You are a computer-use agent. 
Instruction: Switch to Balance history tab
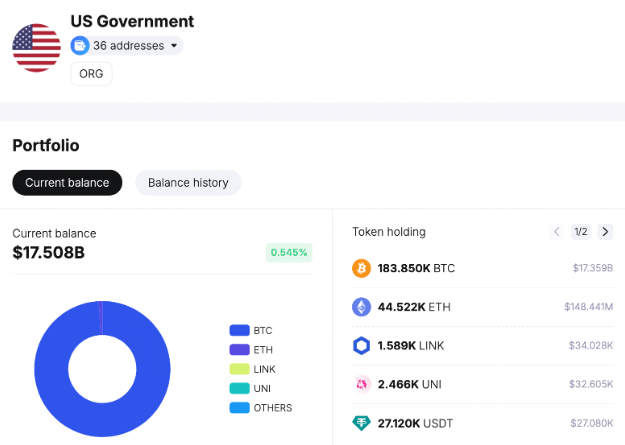click(188, 183)
